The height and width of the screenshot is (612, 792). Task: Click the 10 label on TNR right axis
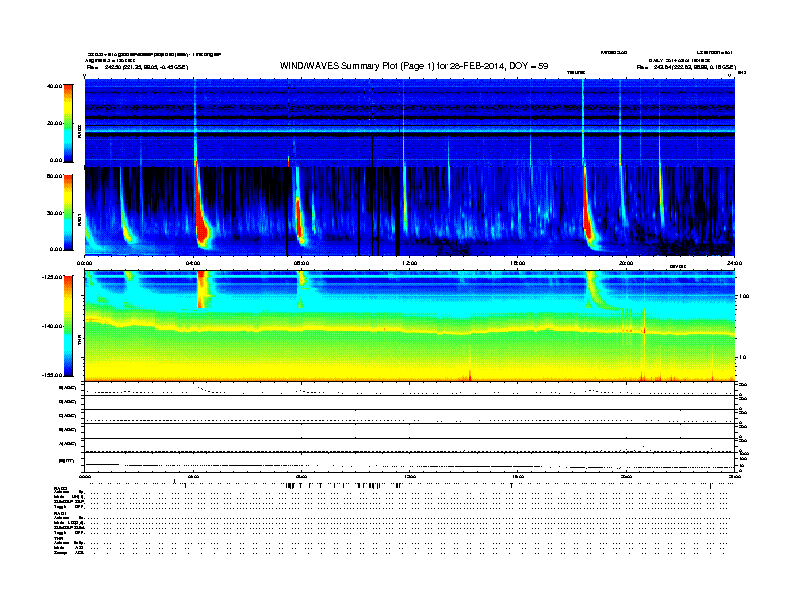point(742,358)
